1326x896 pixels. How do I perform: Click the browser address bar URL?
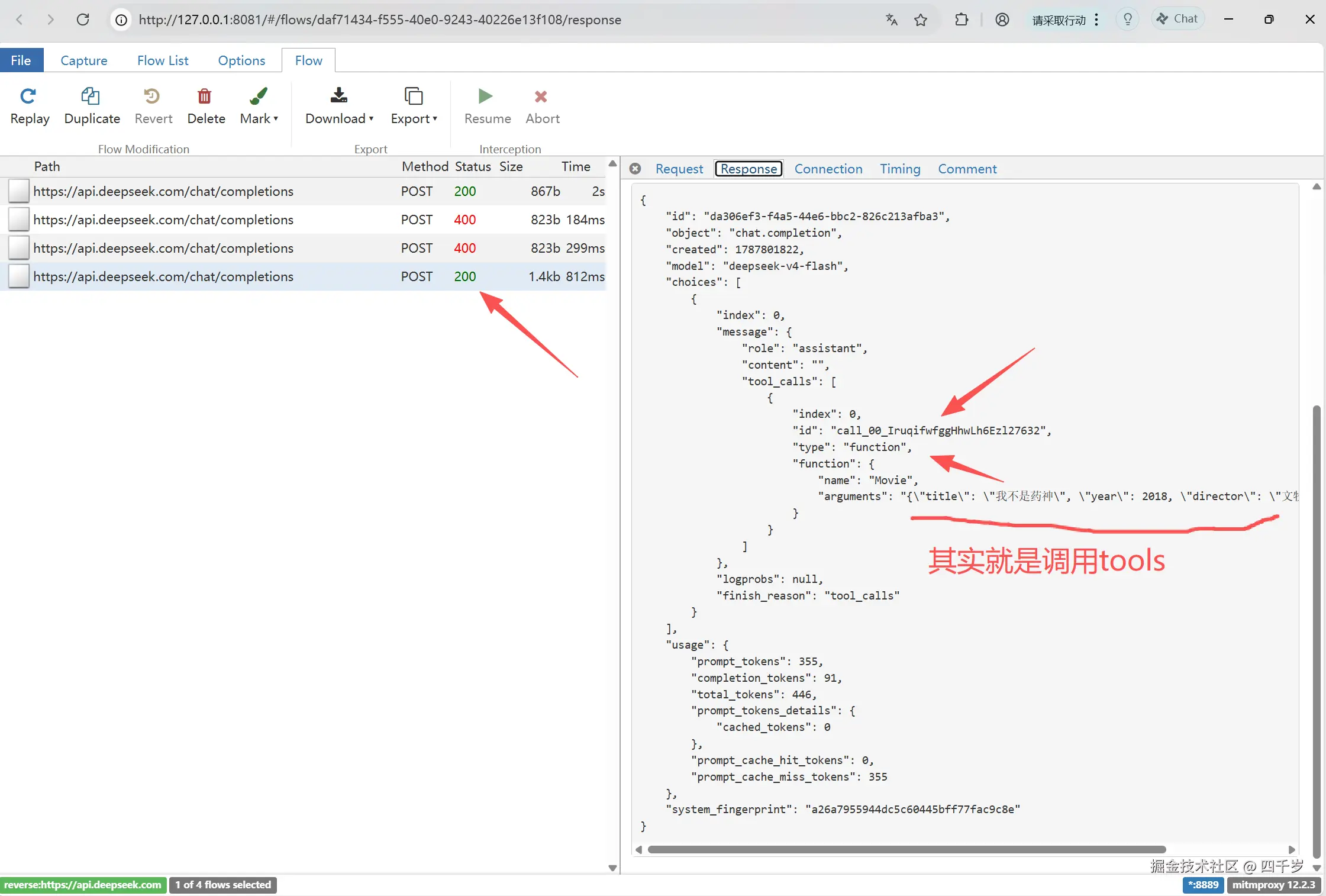click(380, 20)
